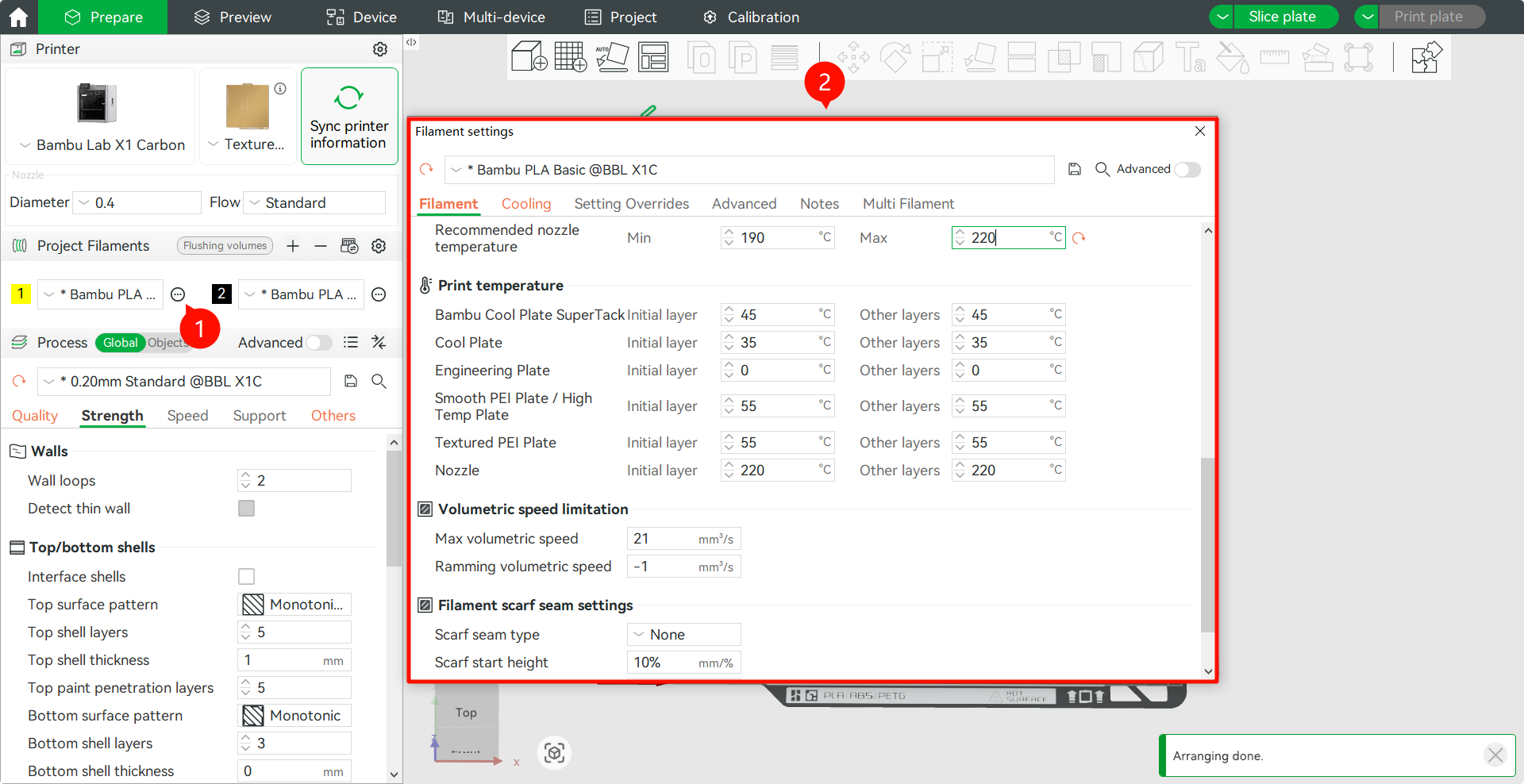Switch to Support process tab
The height and width of the screenshot is (784, 1524).
pyautogui.click(x=260, y=416)
